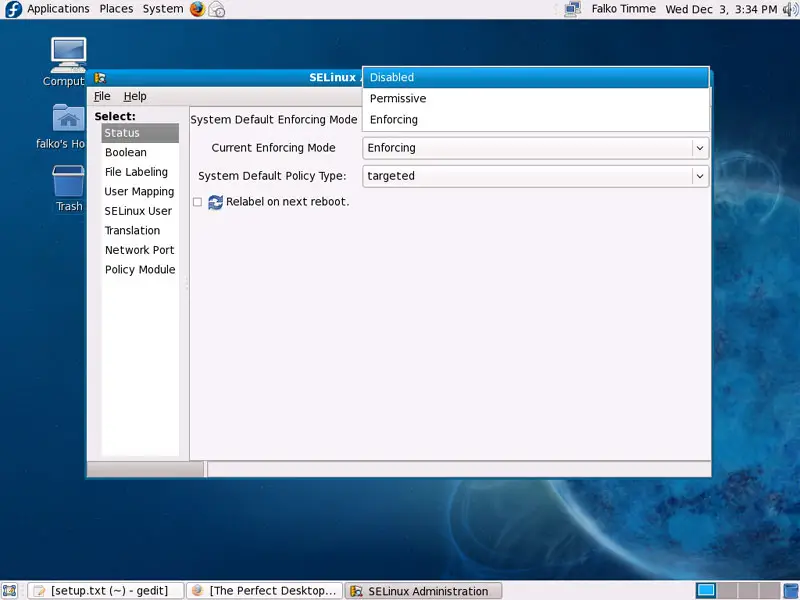Select Policy Module in the sidebar
Viewport: 800px width, 600px height.
(140, 269)
